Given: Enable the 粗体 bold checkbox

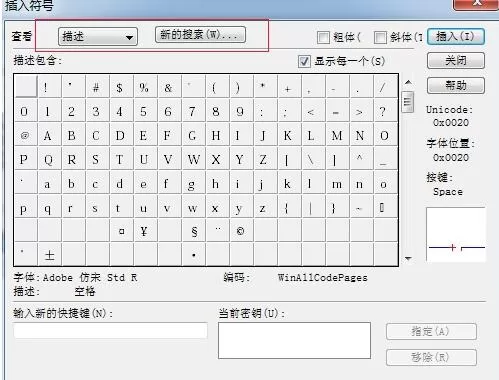Looking at the screenshot, I should click(323, 37).
